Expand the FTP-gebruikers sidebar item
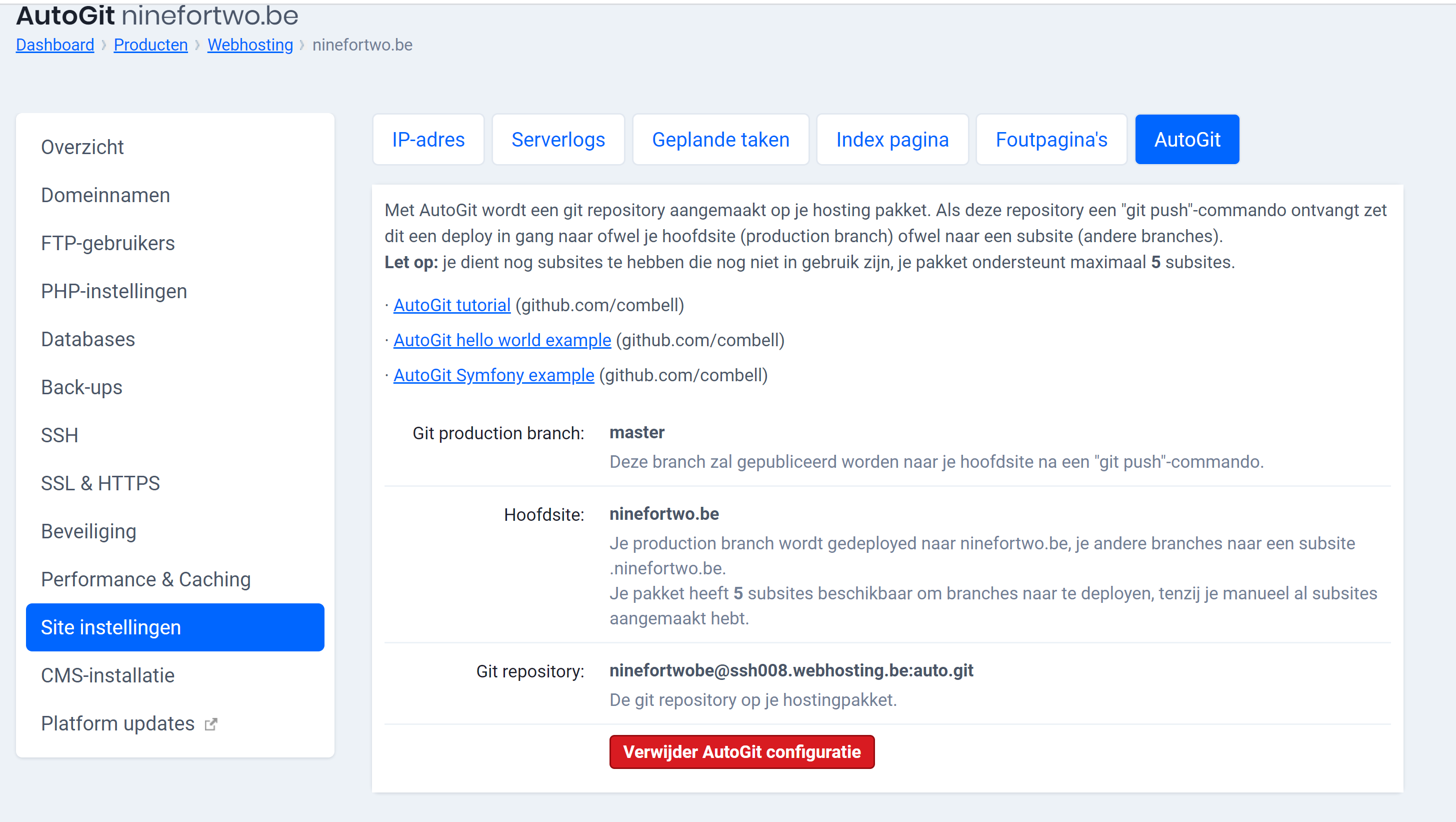The width and height of the screenshot is (1456, 822). pyautogui.click(x=108, y=243)
